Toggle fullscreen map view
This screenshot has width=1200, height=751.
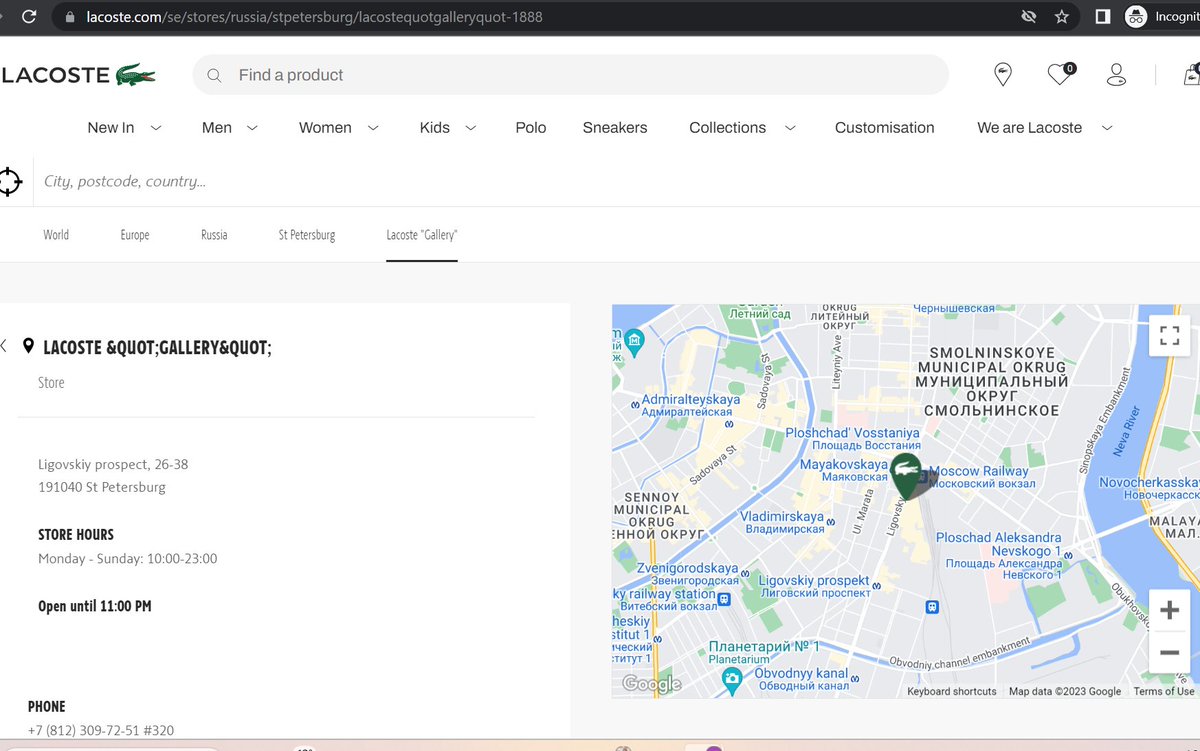[1169, 335]
